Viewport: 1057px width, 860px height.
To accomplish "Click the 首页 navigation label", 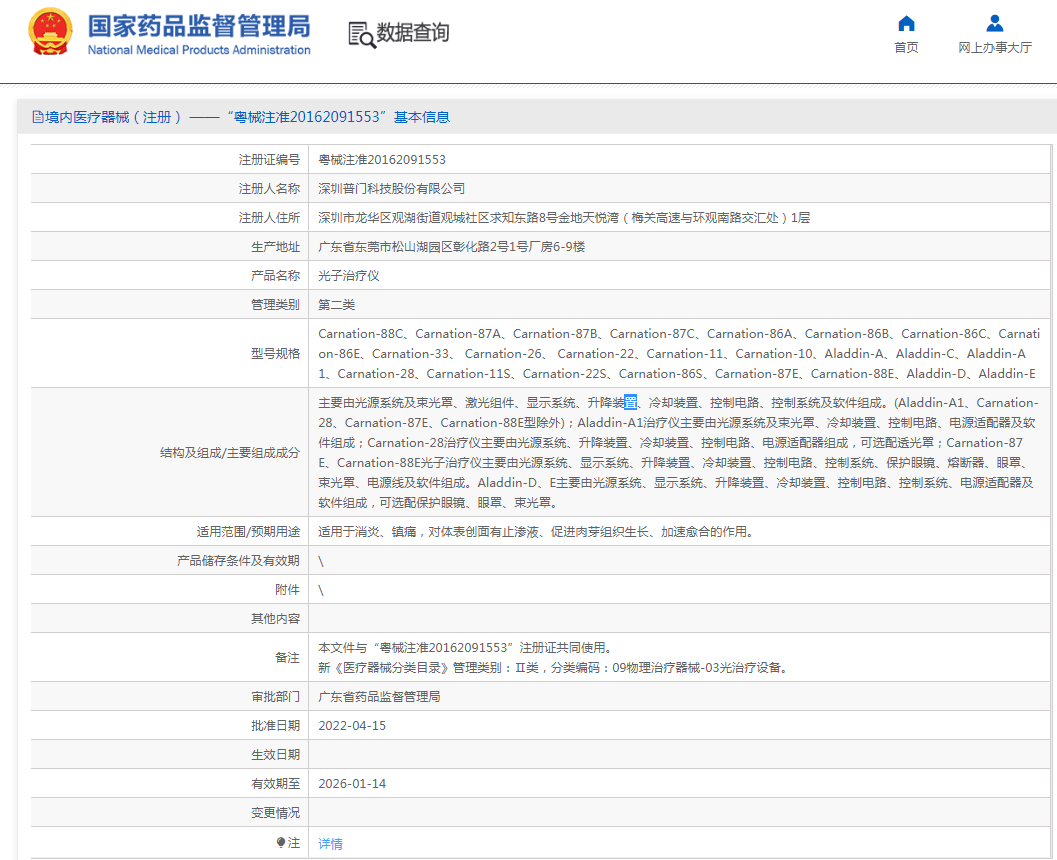I will pyautogui.click(x=906, y=48).
